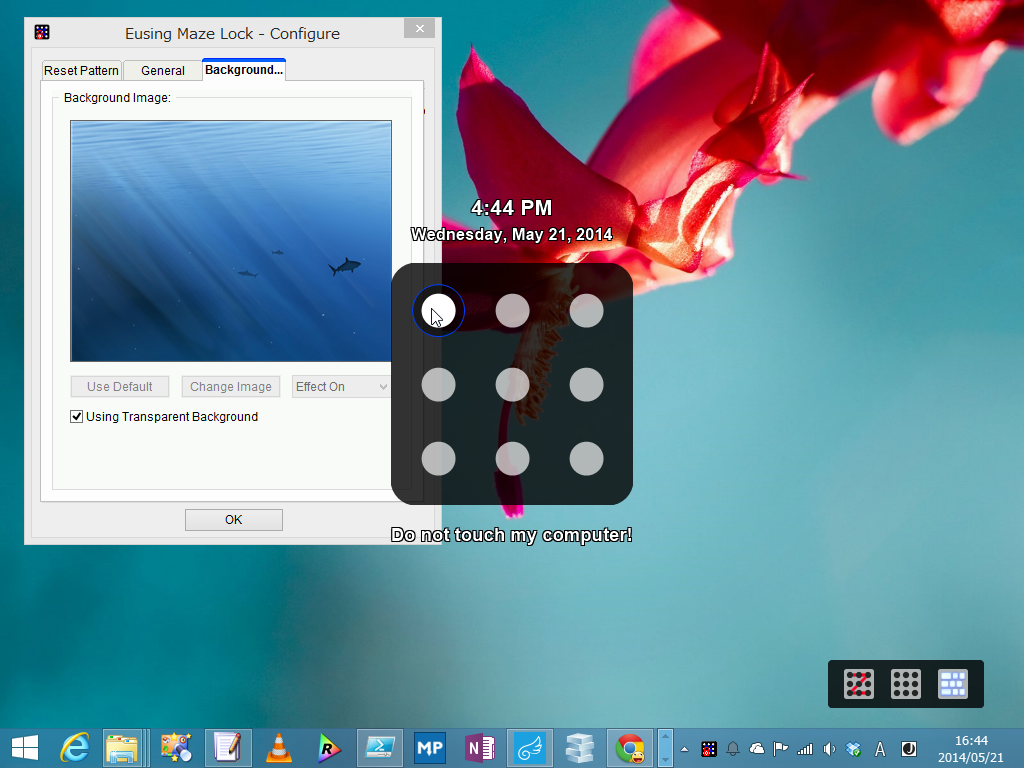Open the stacked blocks taskbar app

click(580, 748)
